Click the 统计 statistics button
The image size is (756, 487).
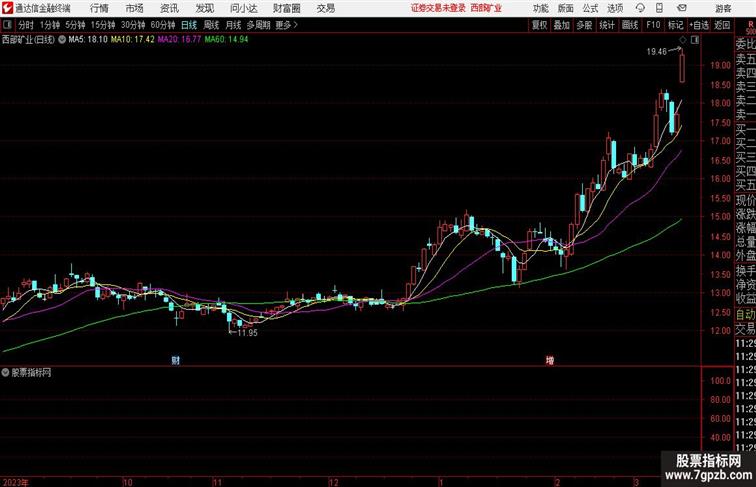(607, 25)
